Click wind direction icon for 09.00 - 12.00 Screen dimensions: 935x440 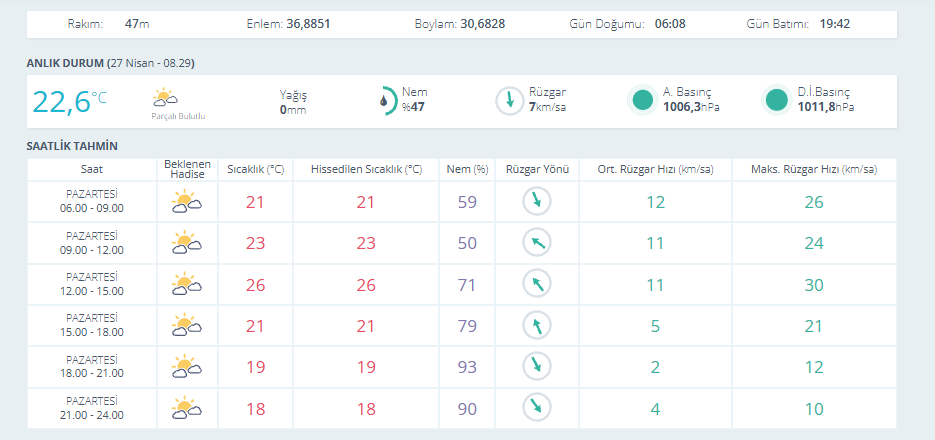click(x=537, y=243)
